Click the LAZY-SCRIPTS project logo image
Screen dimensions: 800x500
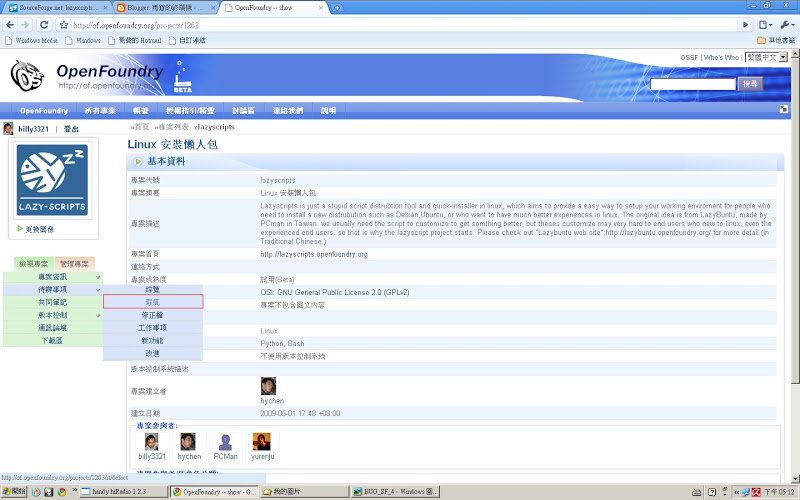[52, 180]
